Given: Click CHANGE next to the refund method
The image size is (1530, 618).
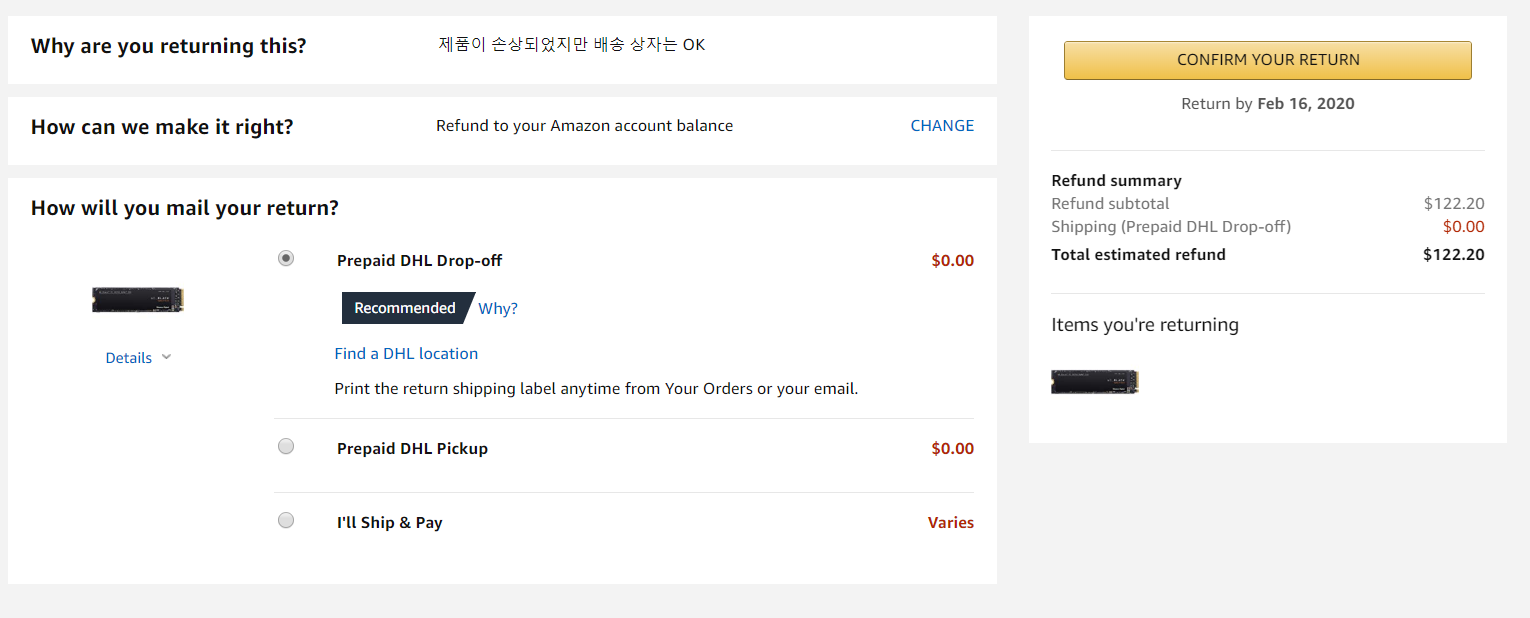Looking at the screenshot, I should pos(941,126).
